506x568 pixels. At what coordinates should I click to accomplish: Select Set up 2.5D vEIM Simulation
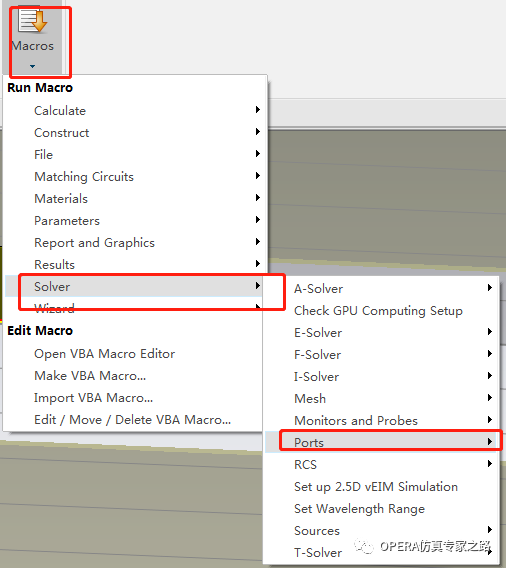pyautogui.click(x=376, y=487)
